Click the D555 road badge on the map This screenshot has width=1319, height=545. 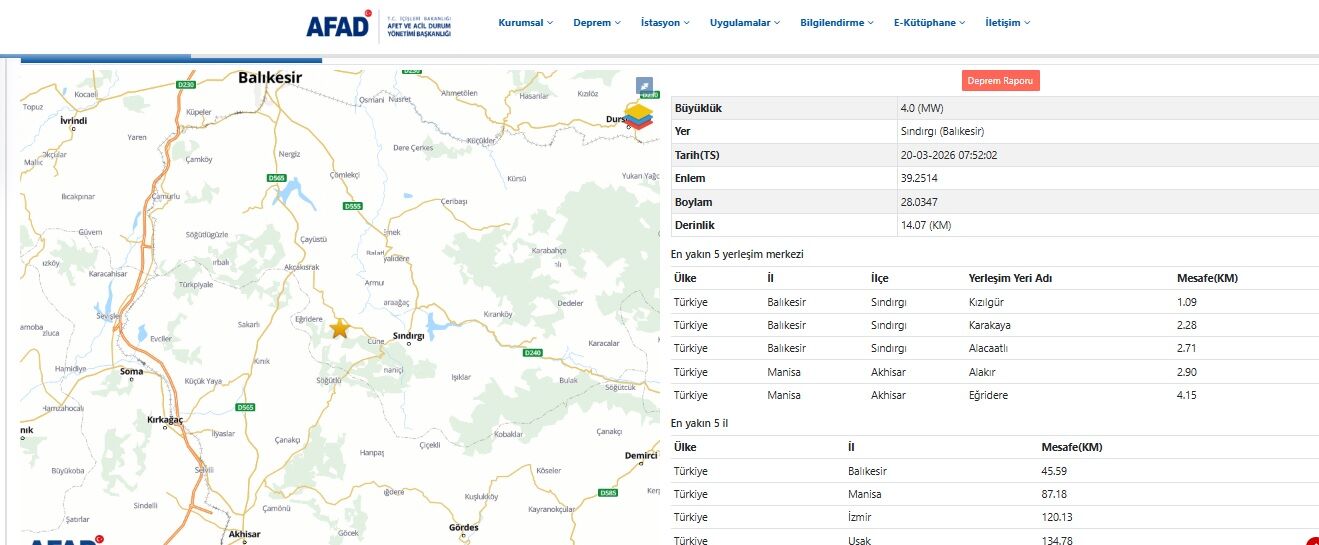point(352,206)
